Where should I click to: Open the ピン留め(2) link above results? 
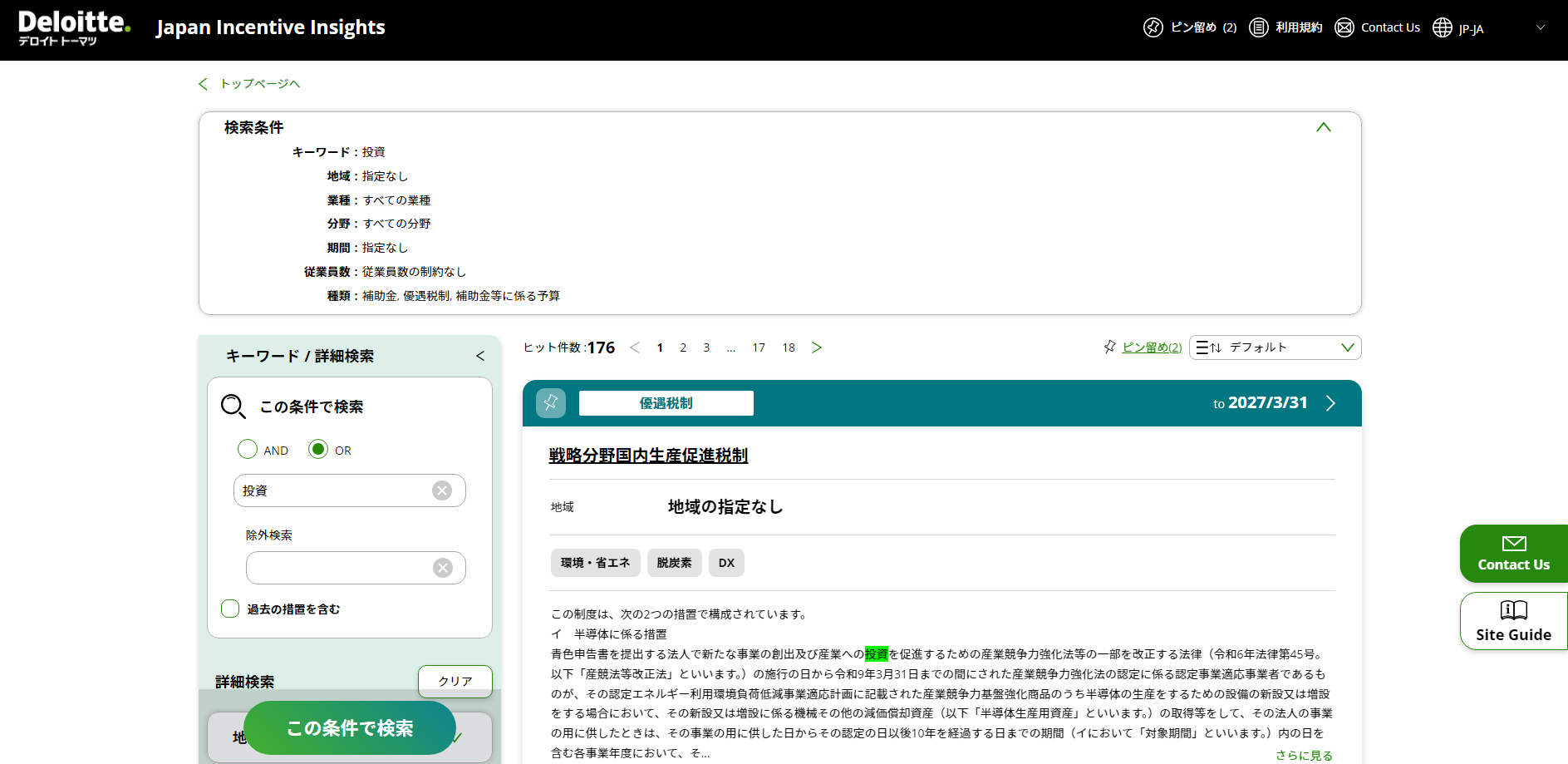[x=1152, y=347]
